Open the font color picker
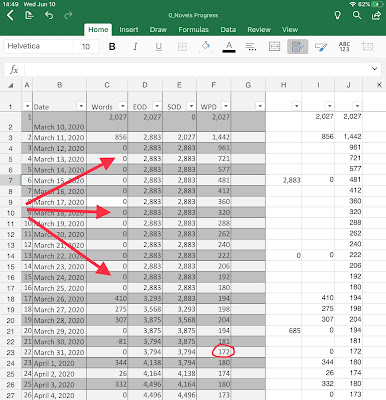 229,47
